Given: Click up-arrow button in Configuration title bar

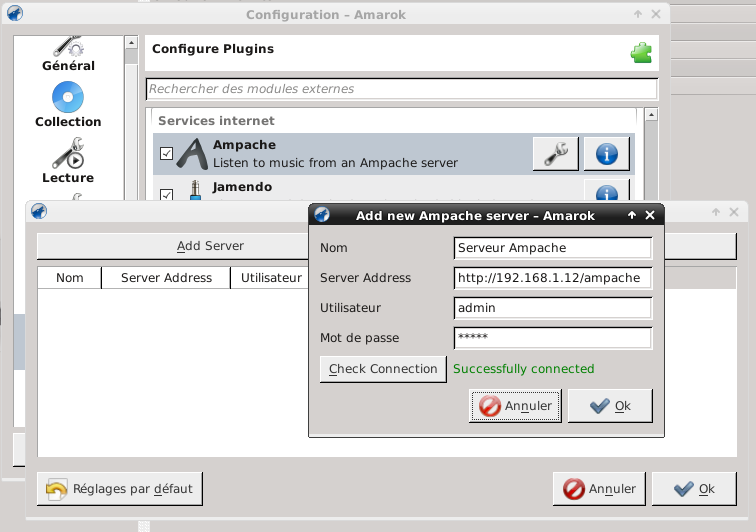Looking at the screenshot, I should [x=638, y=14].
